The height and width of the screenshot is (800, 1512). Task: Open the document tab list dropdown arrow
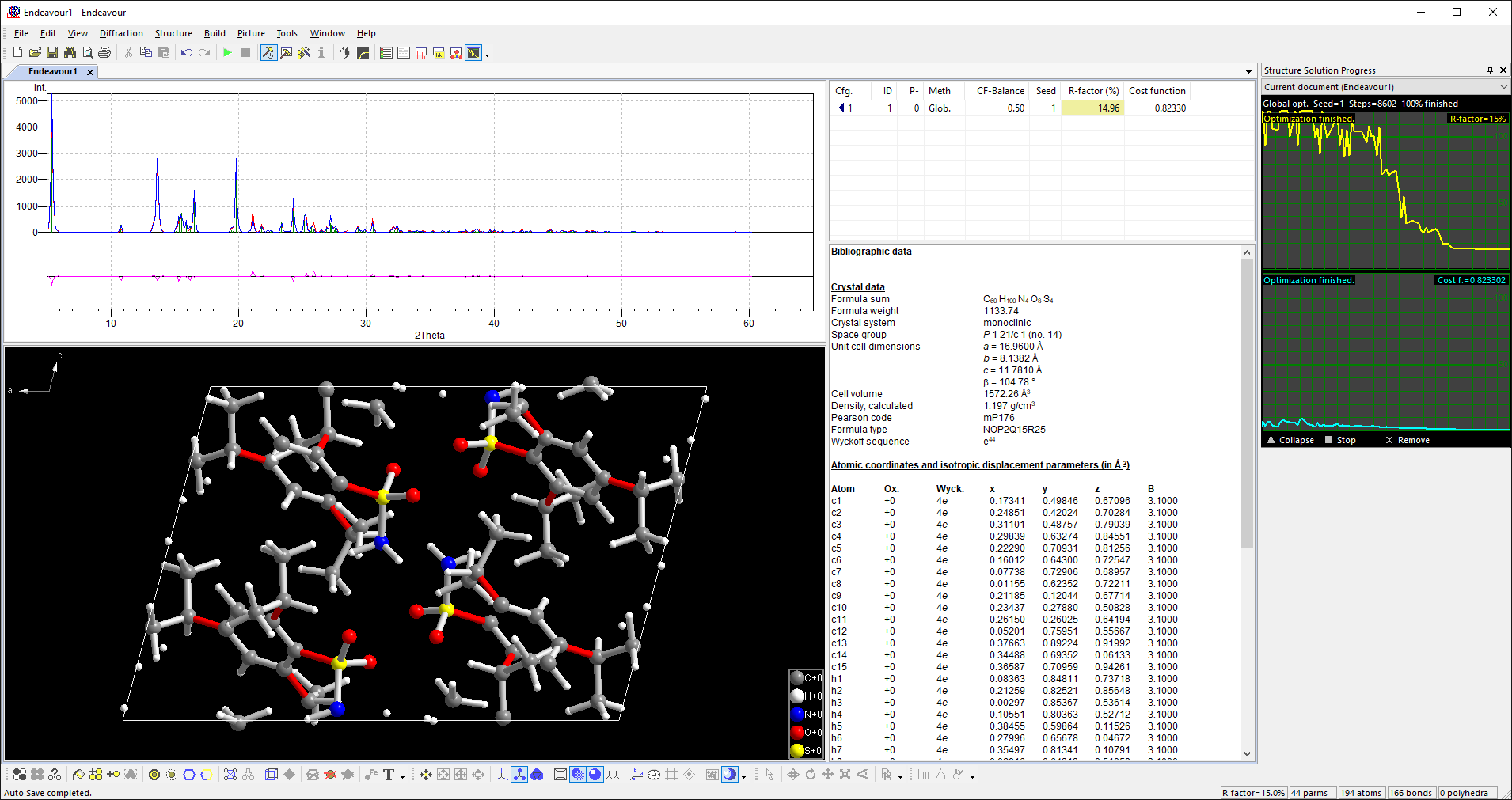point(1248,71)
